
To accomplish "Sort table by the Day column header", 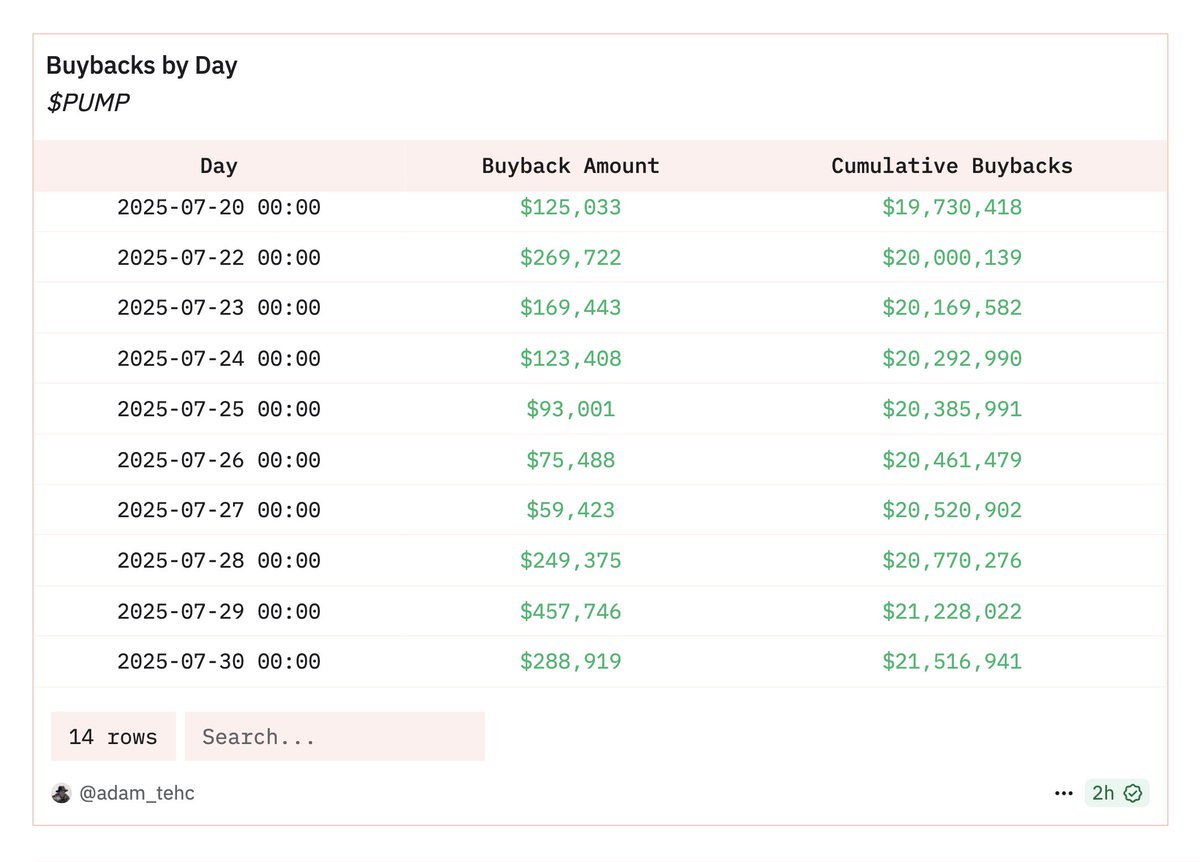I will pyautogui.click(x=218, y=166).
